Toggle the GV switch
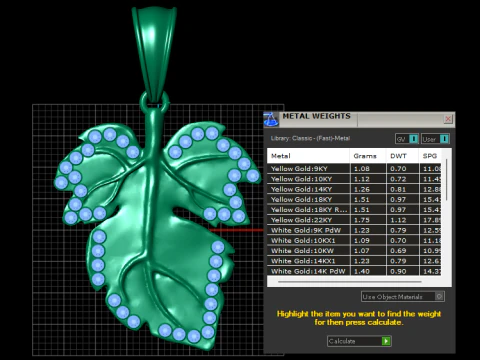This screenshot has height=360, width=480. point(407,139)
